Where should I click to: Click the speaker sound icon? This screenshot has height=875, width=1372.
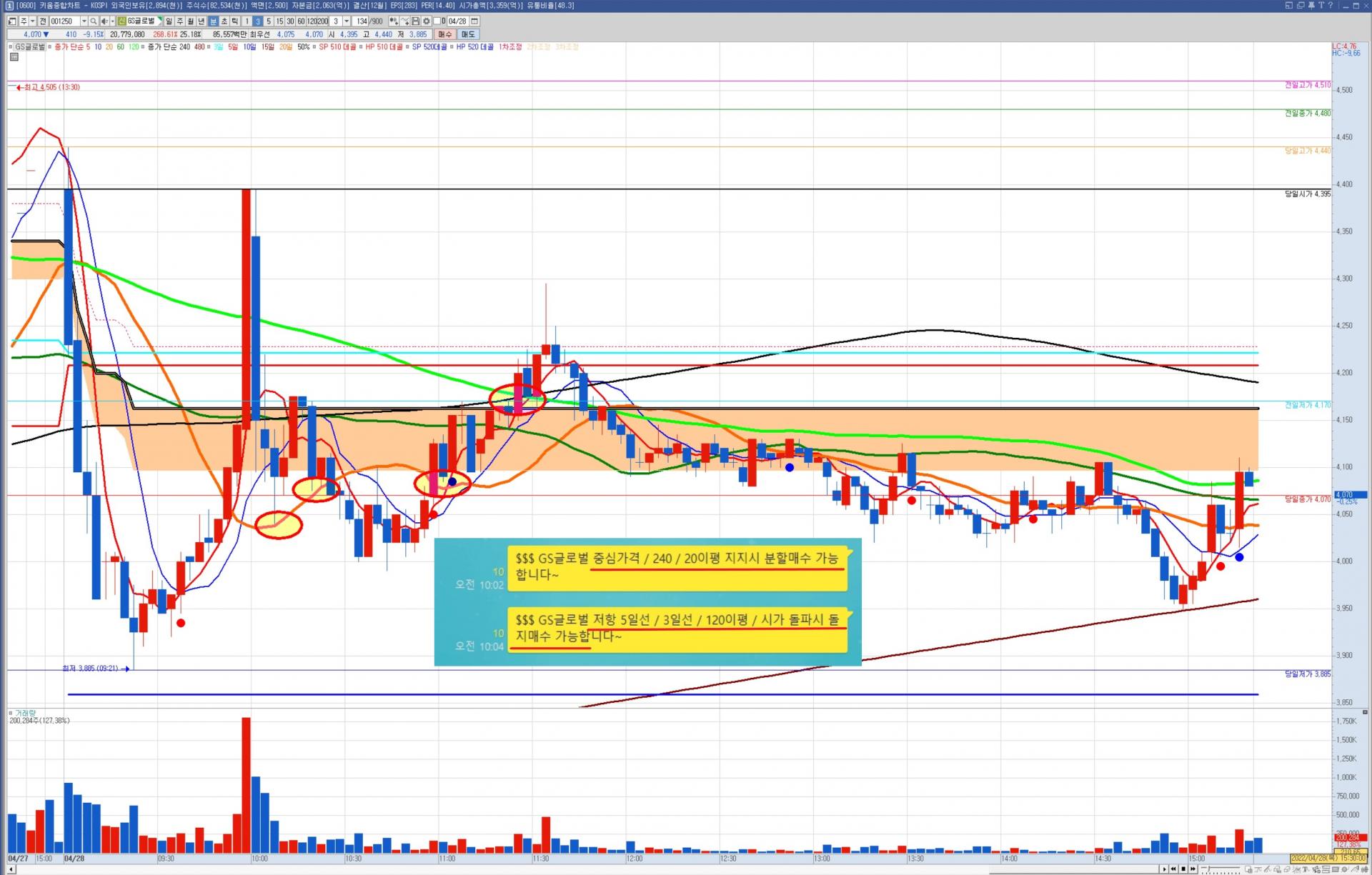pyautogui.click(x=104, y=21)
